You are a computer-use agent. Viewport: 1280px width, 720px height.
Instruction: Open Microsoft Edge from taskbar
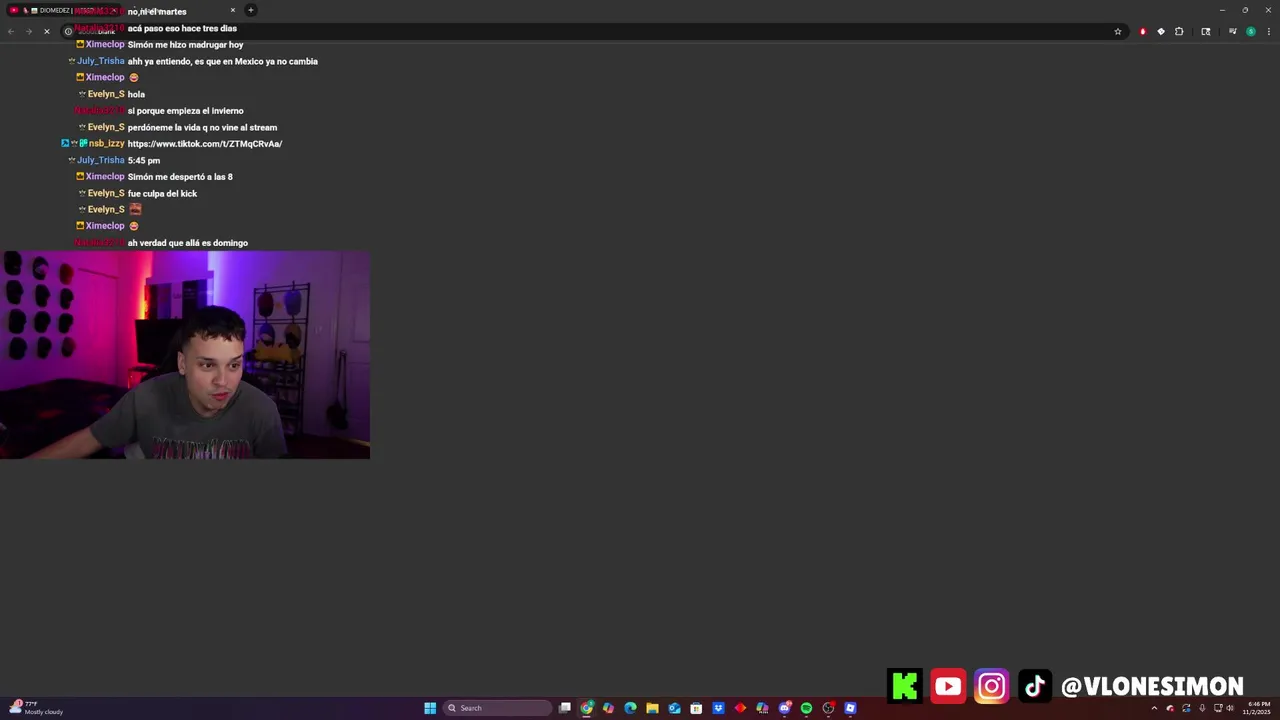pyautogui.click(x=630, y=708)
